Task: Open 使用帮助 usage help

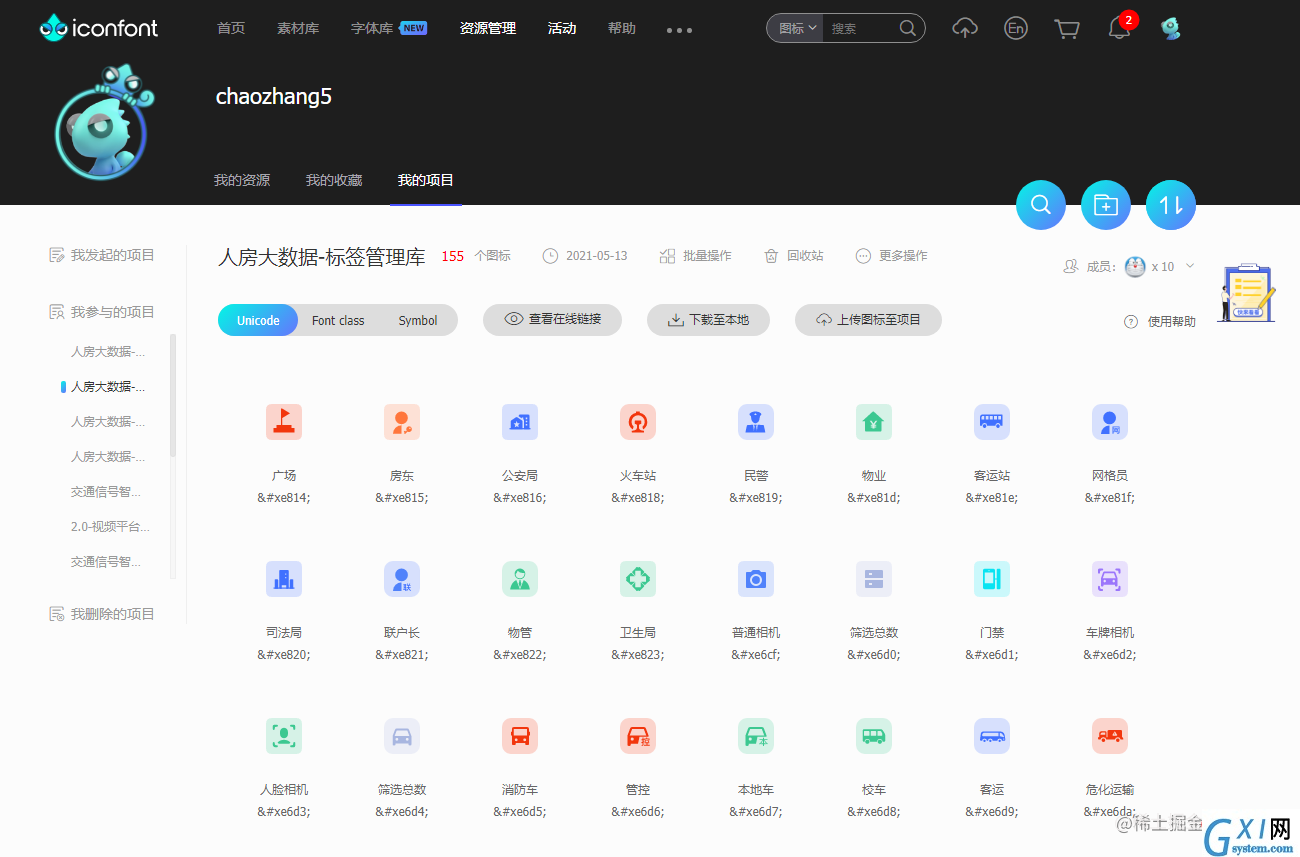Action: coord(1160,322)
